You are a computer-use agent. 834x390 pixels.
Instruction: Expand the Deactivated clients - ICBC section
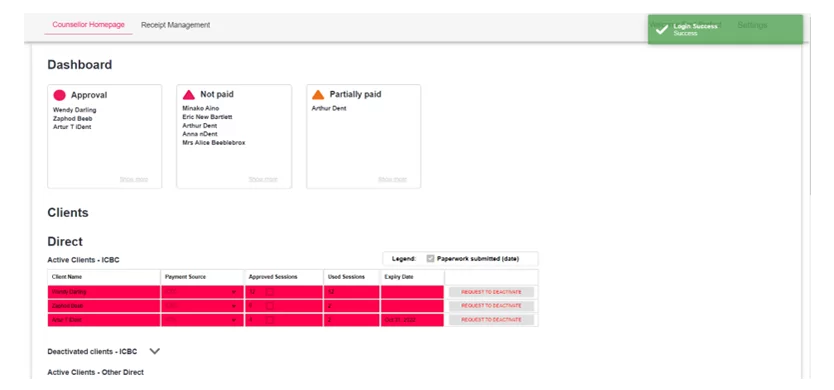tap(155, 351)
